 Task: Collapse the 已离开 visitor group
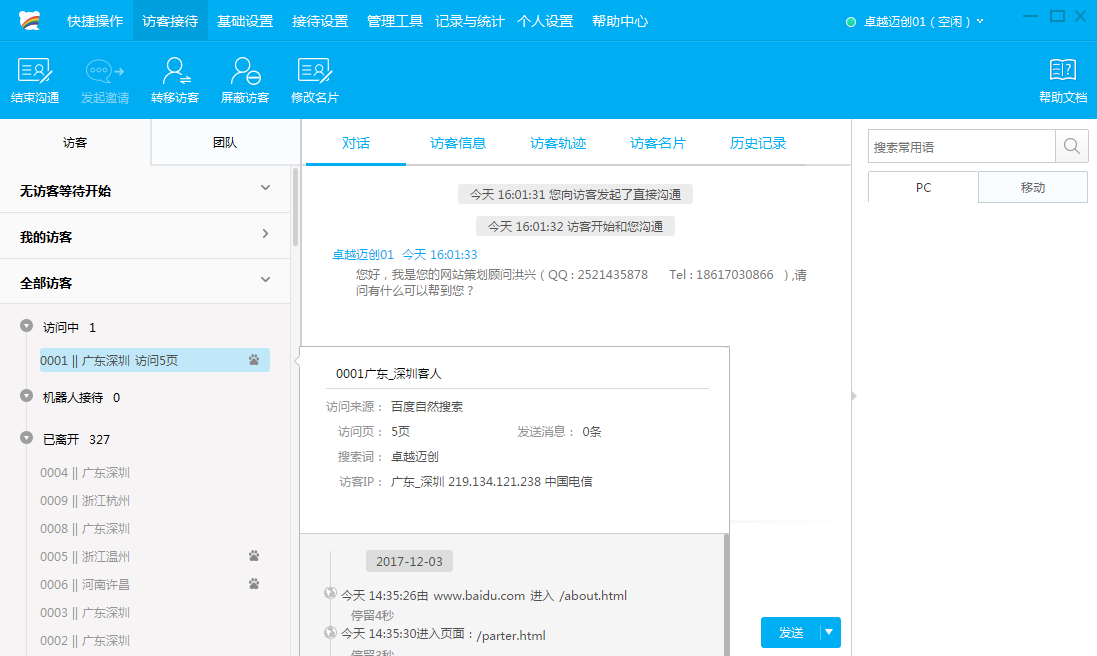pos(26,438)
